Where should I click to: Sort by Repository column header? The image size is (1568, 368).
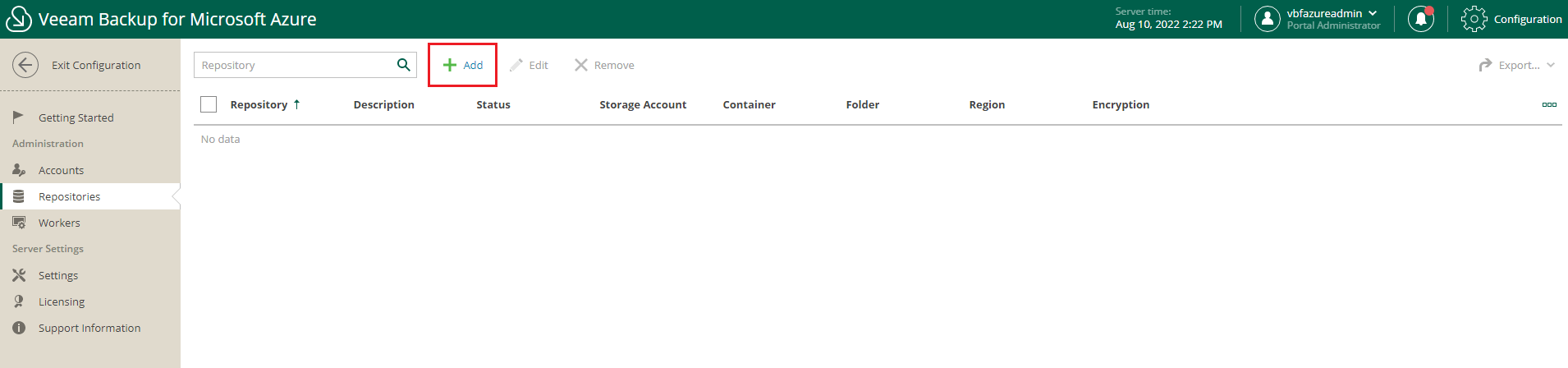(259, 104)
